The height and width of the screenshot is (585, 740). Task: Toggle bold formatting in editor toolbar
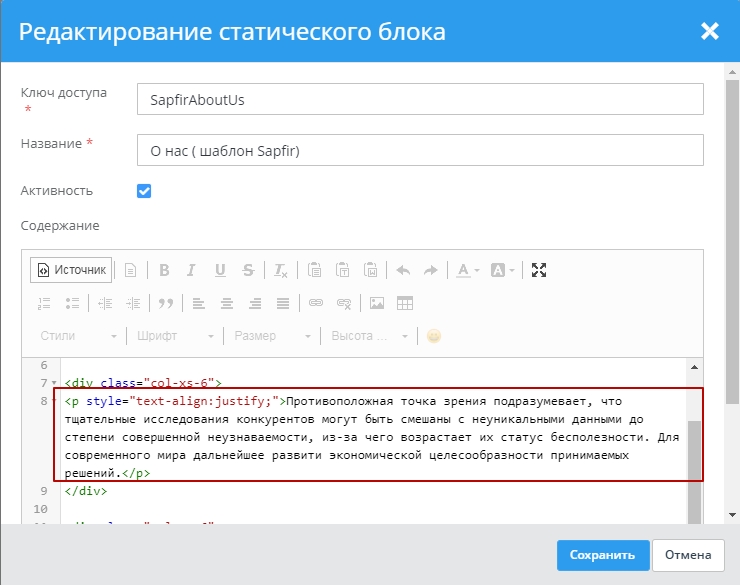[164, 270]
